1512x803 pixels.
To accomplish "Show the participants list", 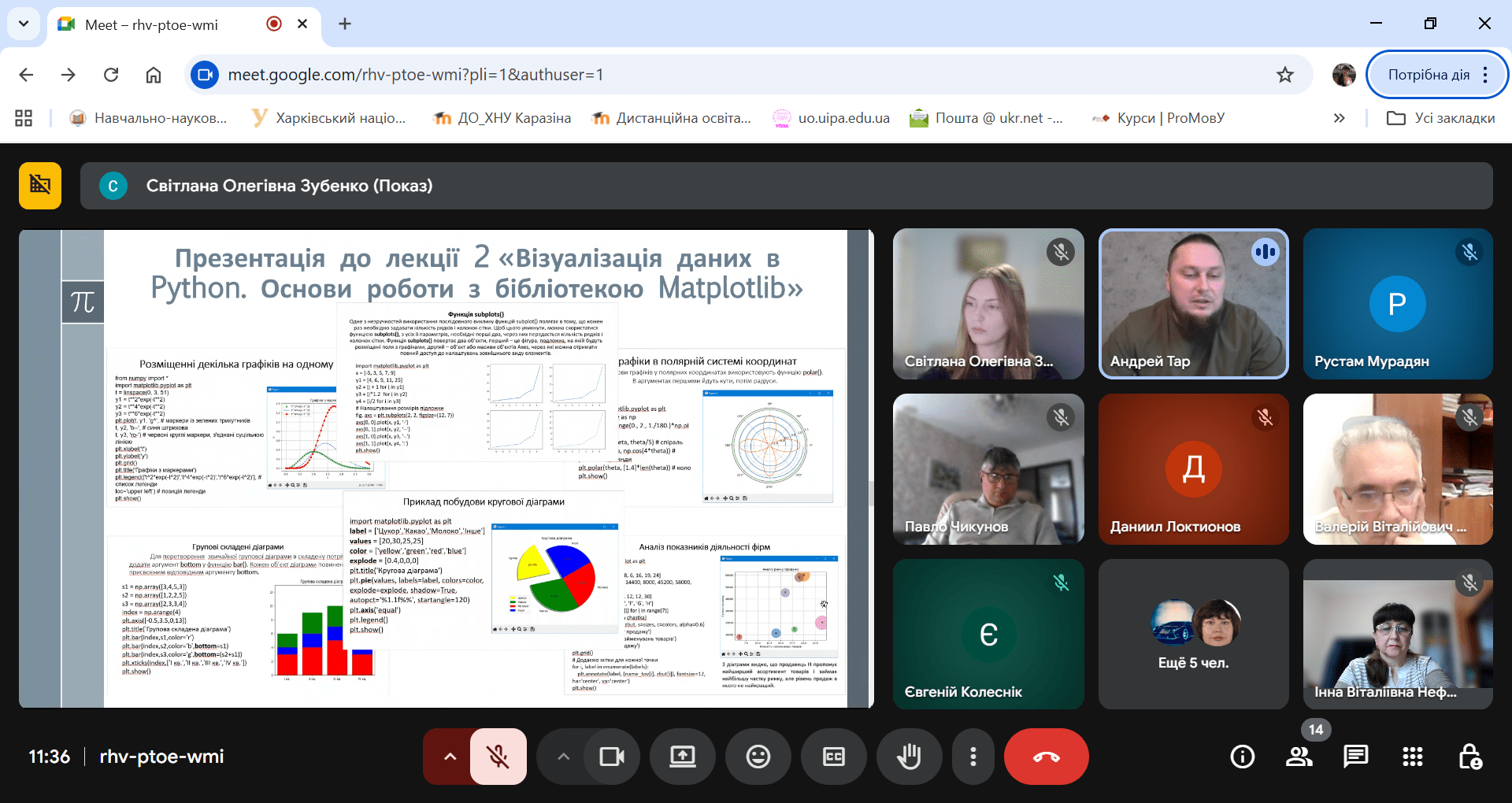I will (x=1299, y=757).
